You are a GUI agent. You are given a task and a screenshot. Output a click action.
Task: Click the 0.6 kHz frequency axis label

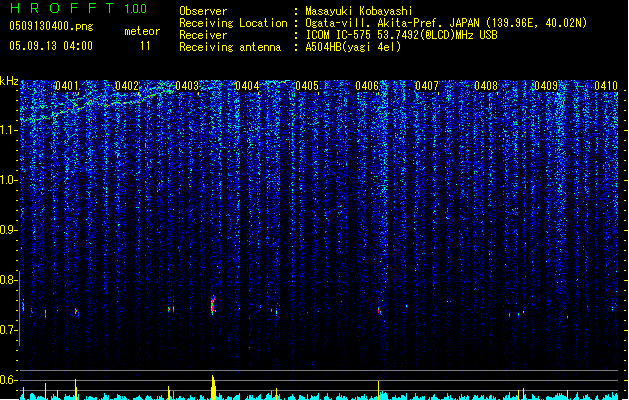(x=8, y=380)
